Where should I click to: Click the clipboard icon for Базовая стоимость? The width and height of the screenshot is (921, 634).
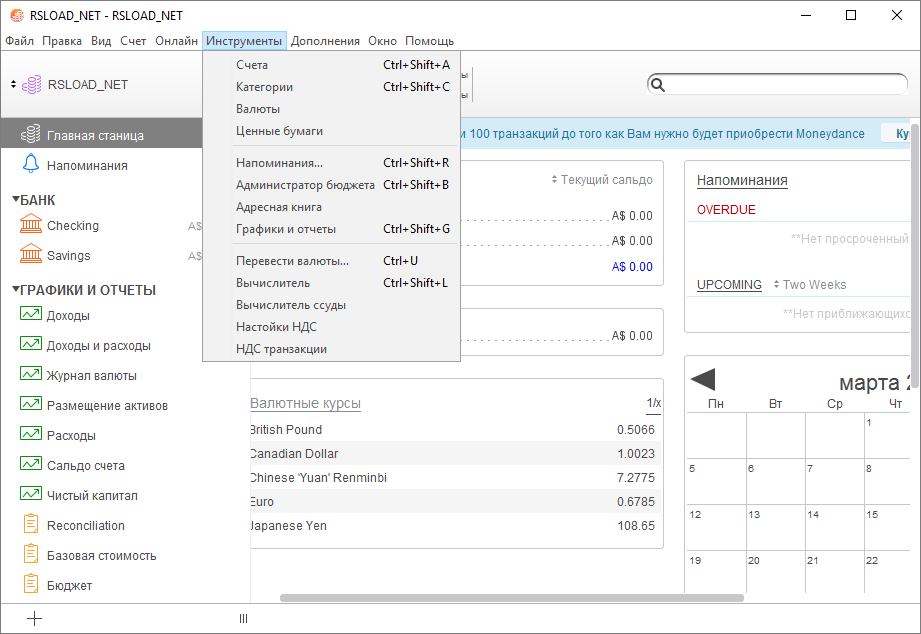[x=31, y=554]
